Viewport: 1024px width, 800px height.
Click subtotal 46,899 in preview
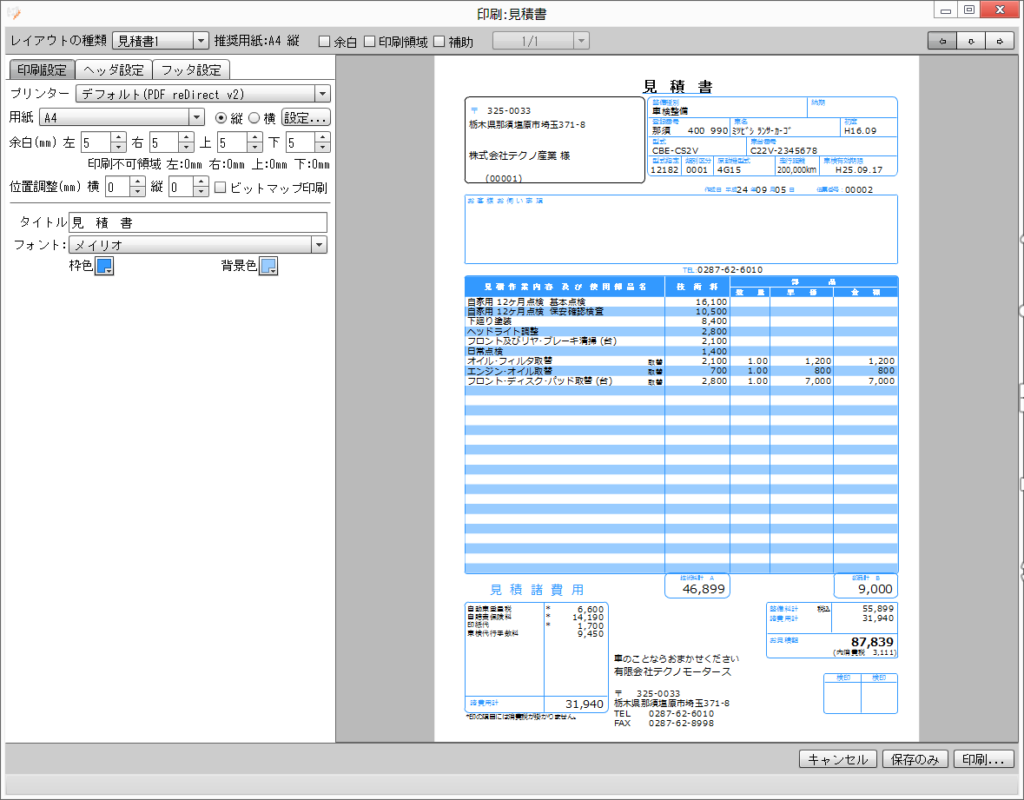pyautogui.click(x=703, y=588)
